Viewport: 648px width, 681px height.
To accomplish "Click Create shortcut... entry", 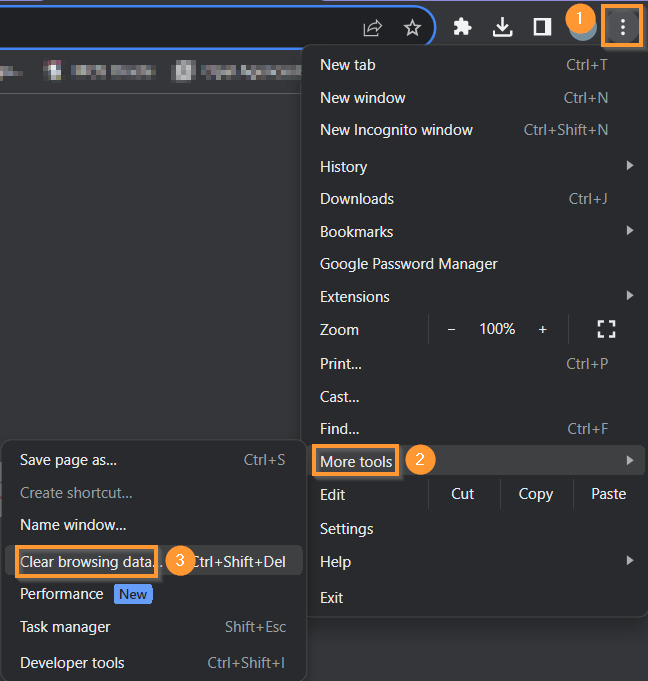I will tap(153, 493).
